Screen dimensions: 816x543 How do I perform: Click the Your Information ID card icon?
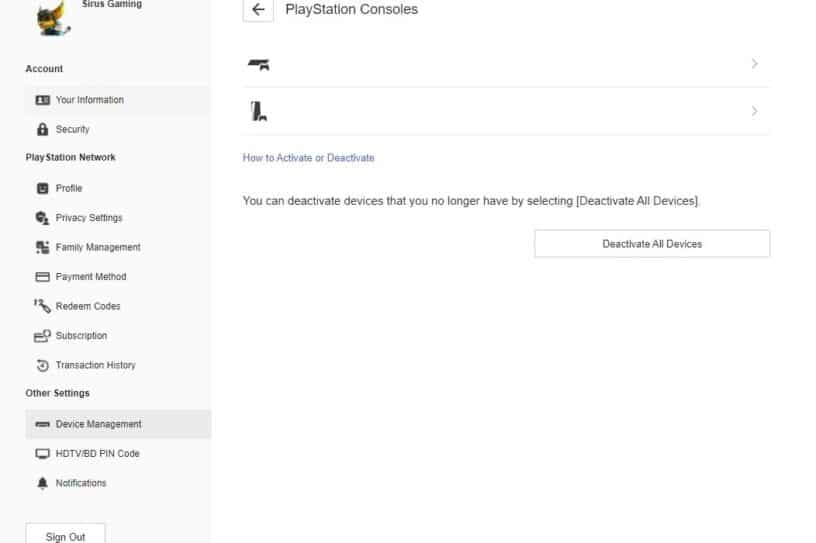[43, 100]
